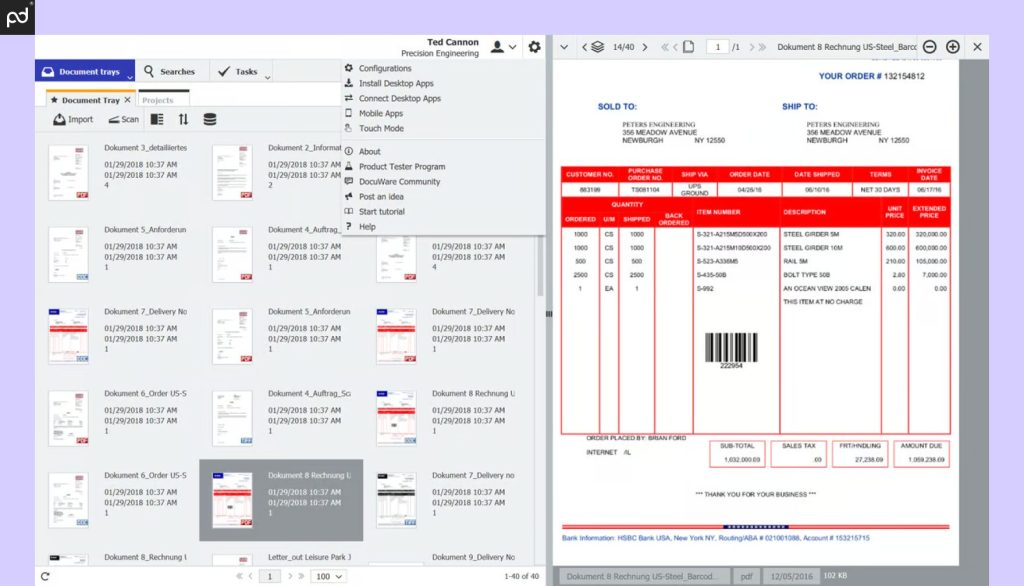Refresh the document tray list
This screenshot has width=1024, height=586.
click(45, 576)
